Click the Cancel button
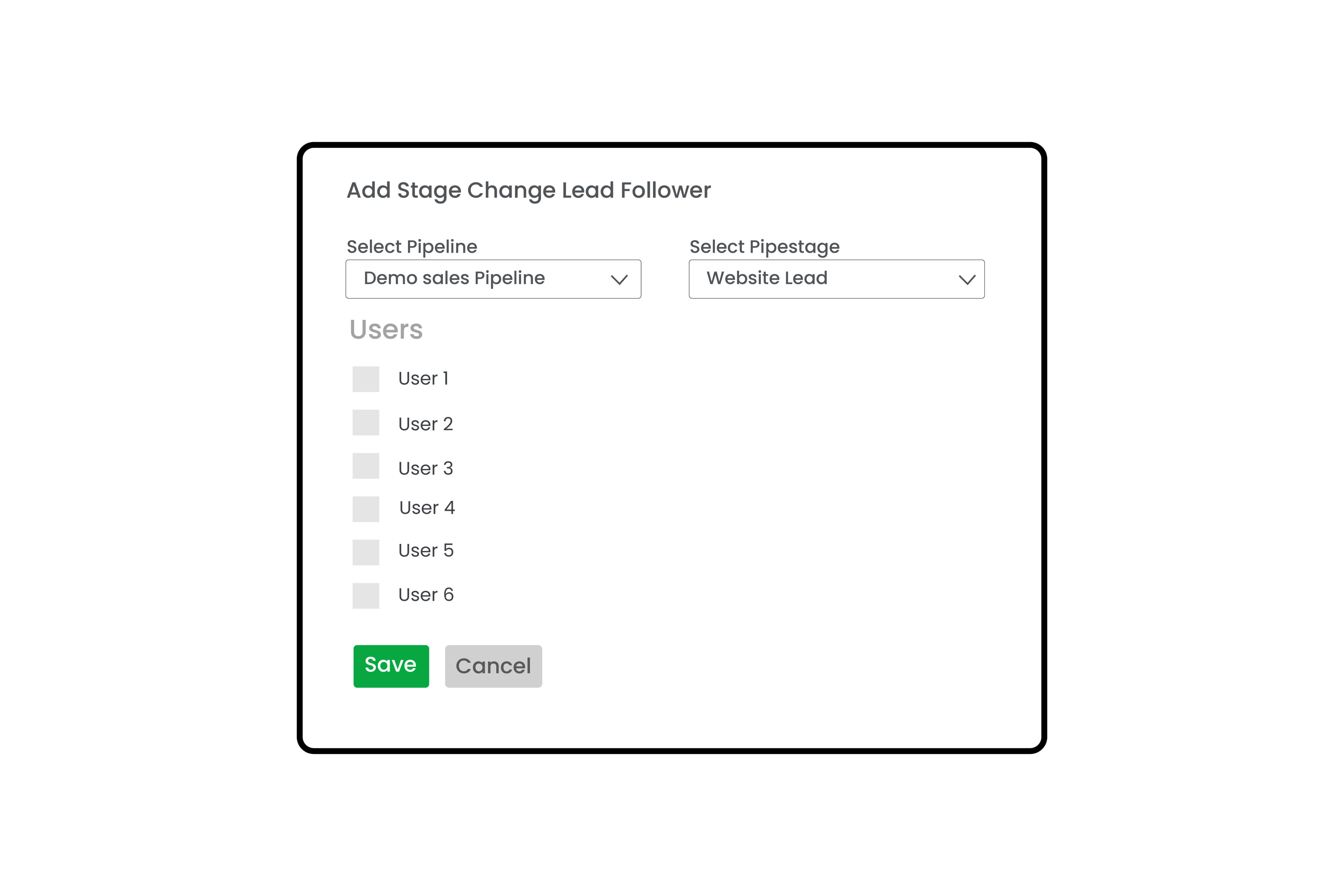 tap(493, 666)
